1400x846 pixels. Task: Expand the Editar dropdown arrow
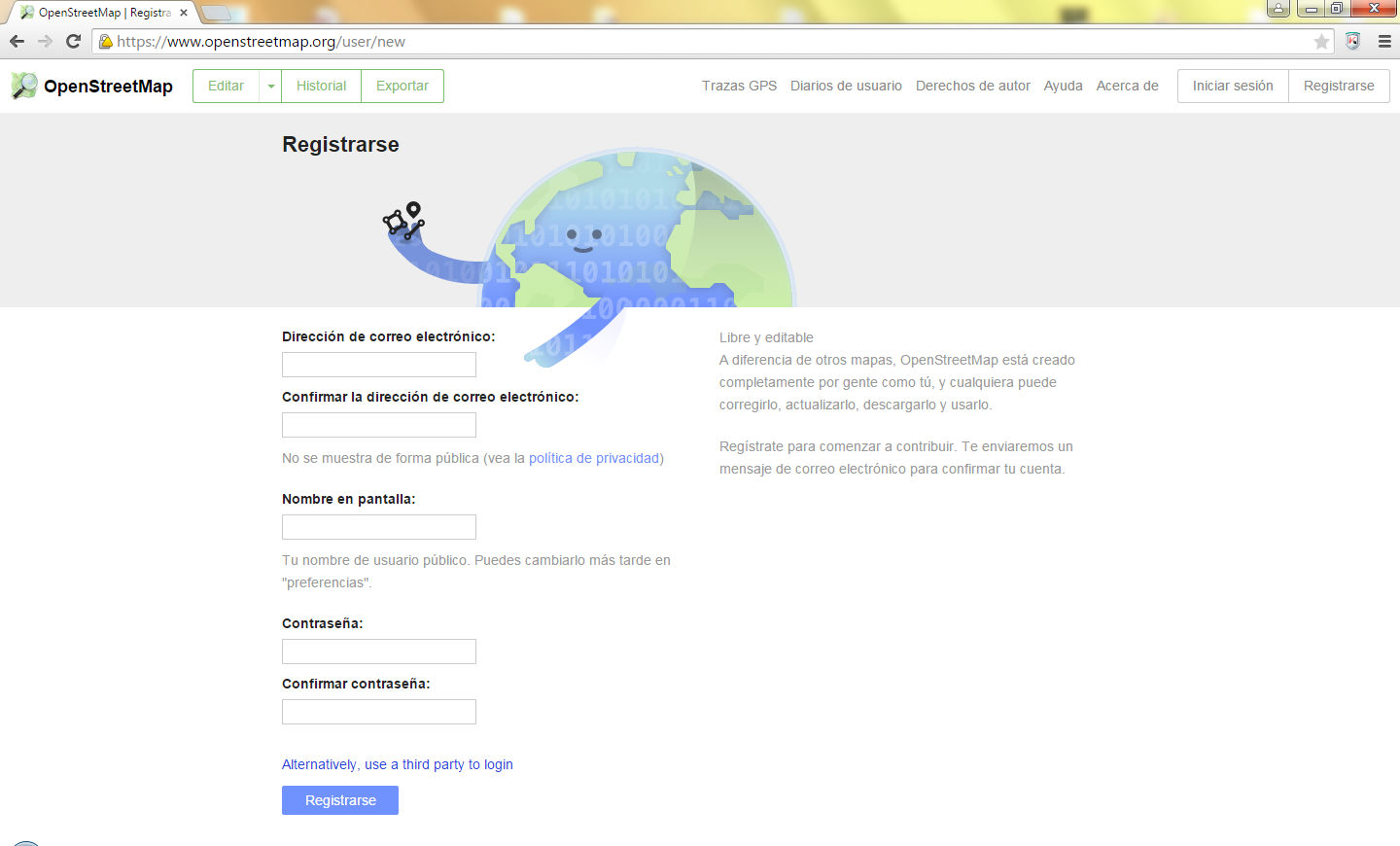tap(271, 86)
